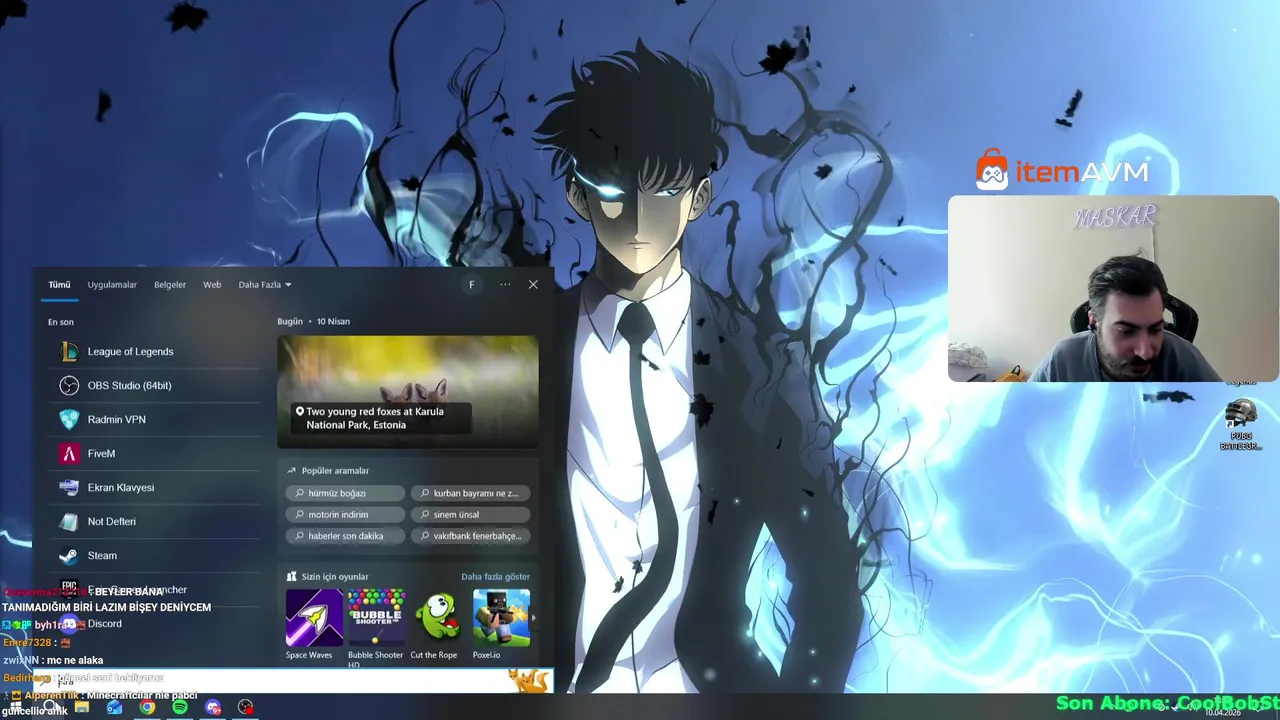Open the F account avatar menu
The height and width of the screenshot is (720, 1280).
[471, 285]
